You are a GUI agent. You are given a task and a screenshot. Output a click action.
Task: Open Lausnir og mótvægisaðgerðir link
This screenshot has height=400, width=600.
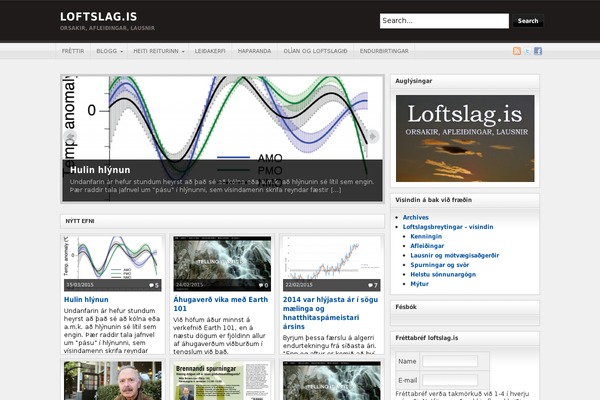455,255
